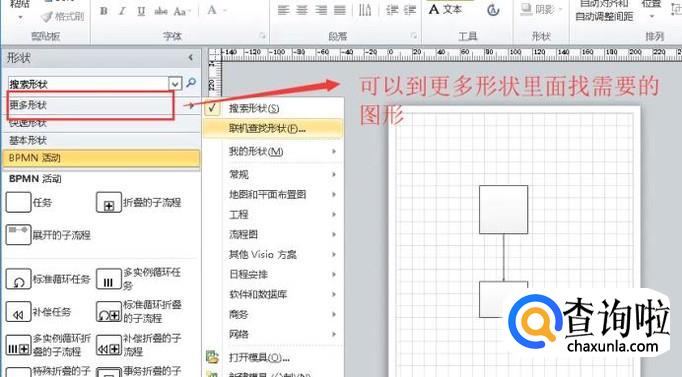Click in the 搜索形状 input field
This screenshot has height=377, width=682.
pos(88,83)
